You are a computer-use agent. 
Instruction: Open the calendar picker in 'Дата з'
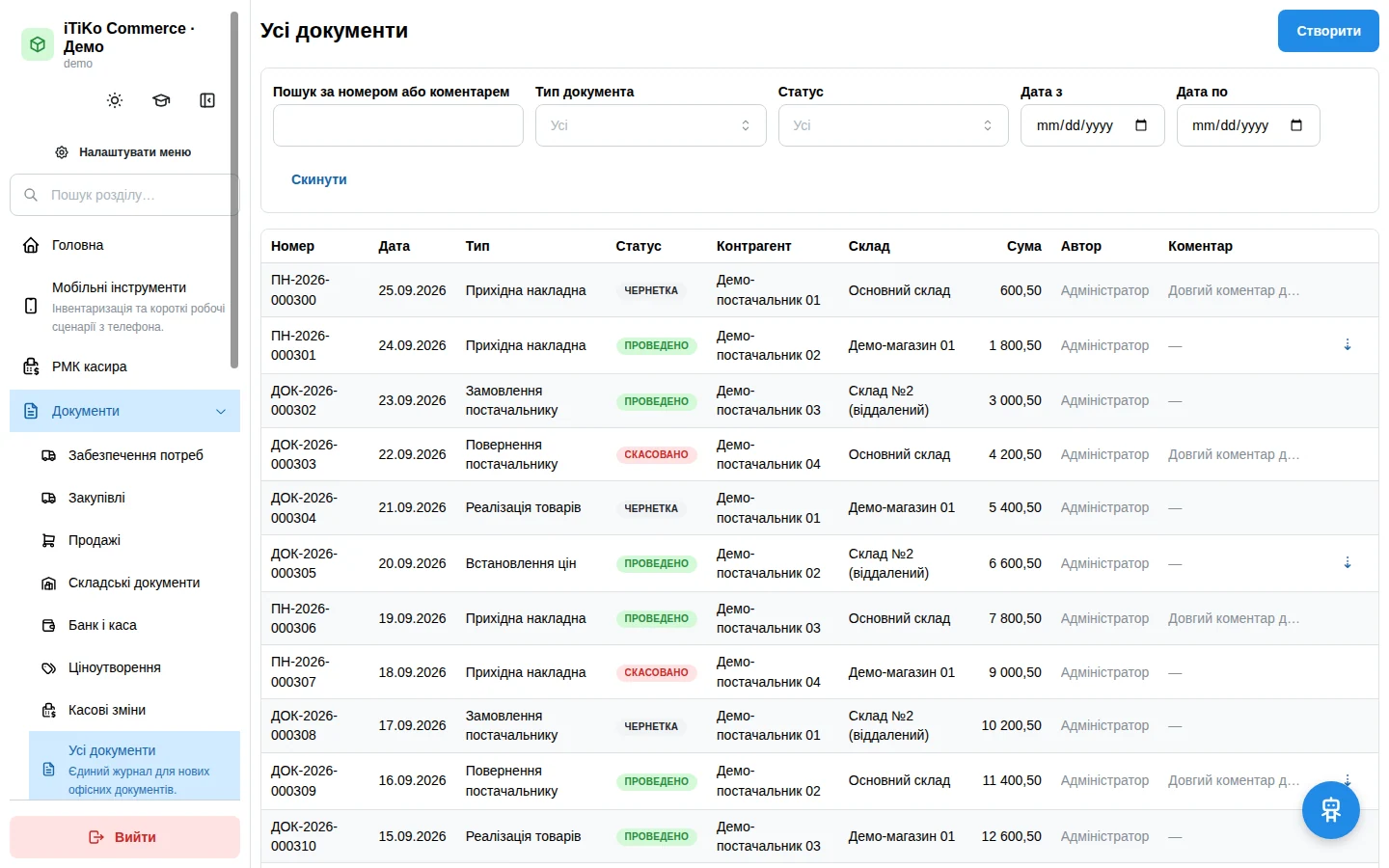pos(1141,125)
